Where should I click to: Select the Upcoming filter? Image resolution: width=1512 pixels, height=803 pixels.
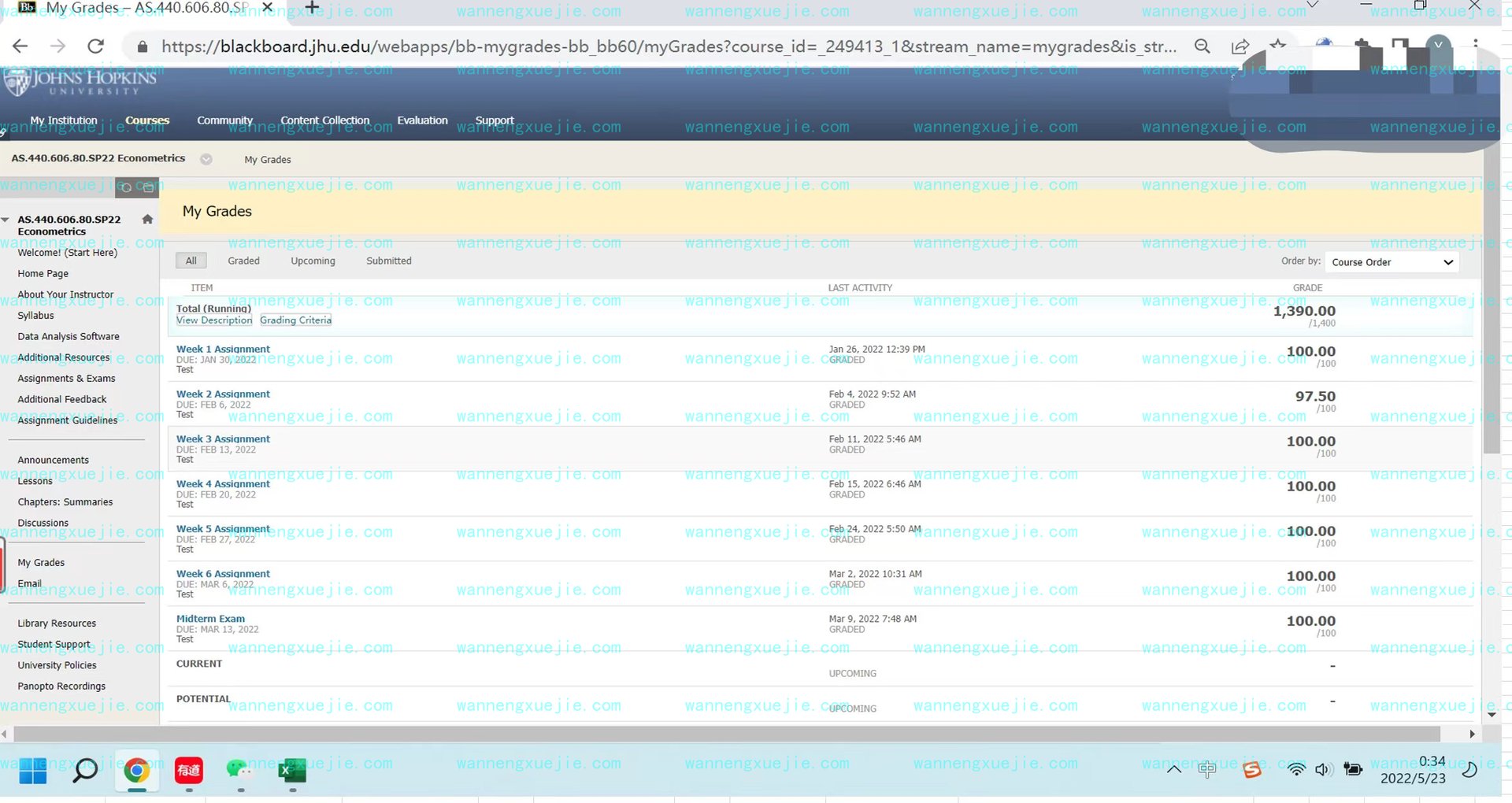[313, 261]
